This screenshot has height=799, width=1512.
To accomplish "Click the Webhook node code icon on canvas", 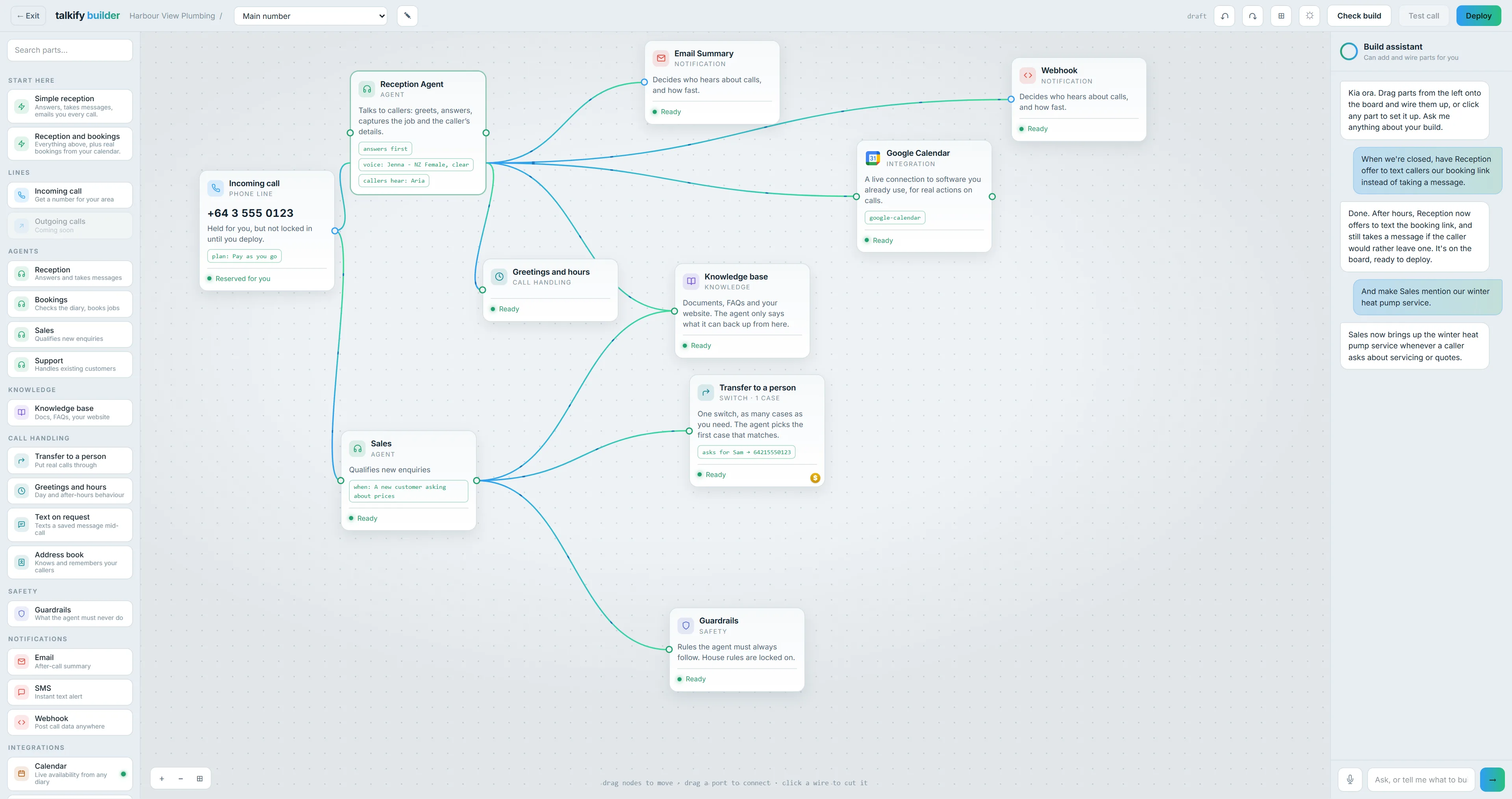I will 1028,75.
